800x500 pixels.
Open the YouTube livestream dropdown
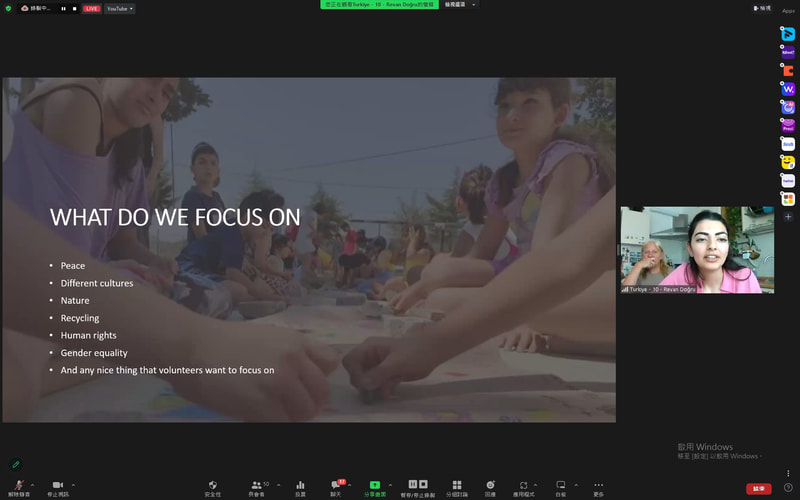120,9
